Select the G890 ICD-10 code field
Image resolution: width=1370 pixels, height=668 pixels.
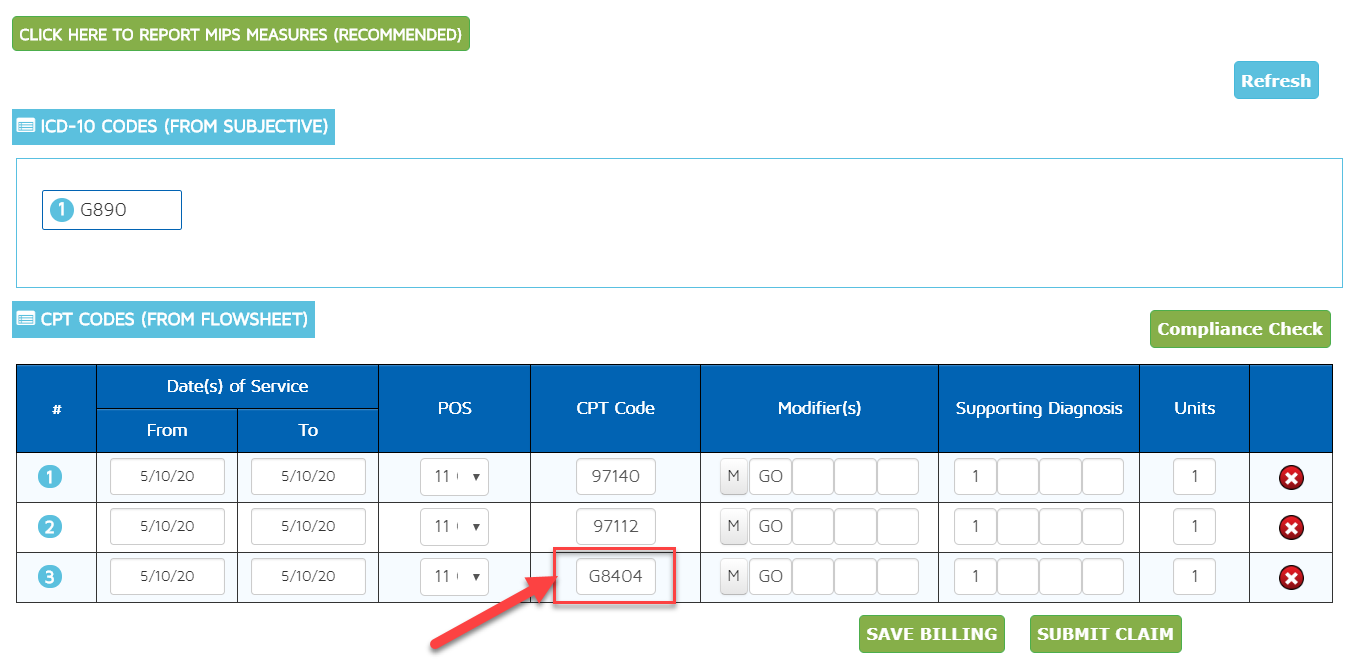[112, 210]
